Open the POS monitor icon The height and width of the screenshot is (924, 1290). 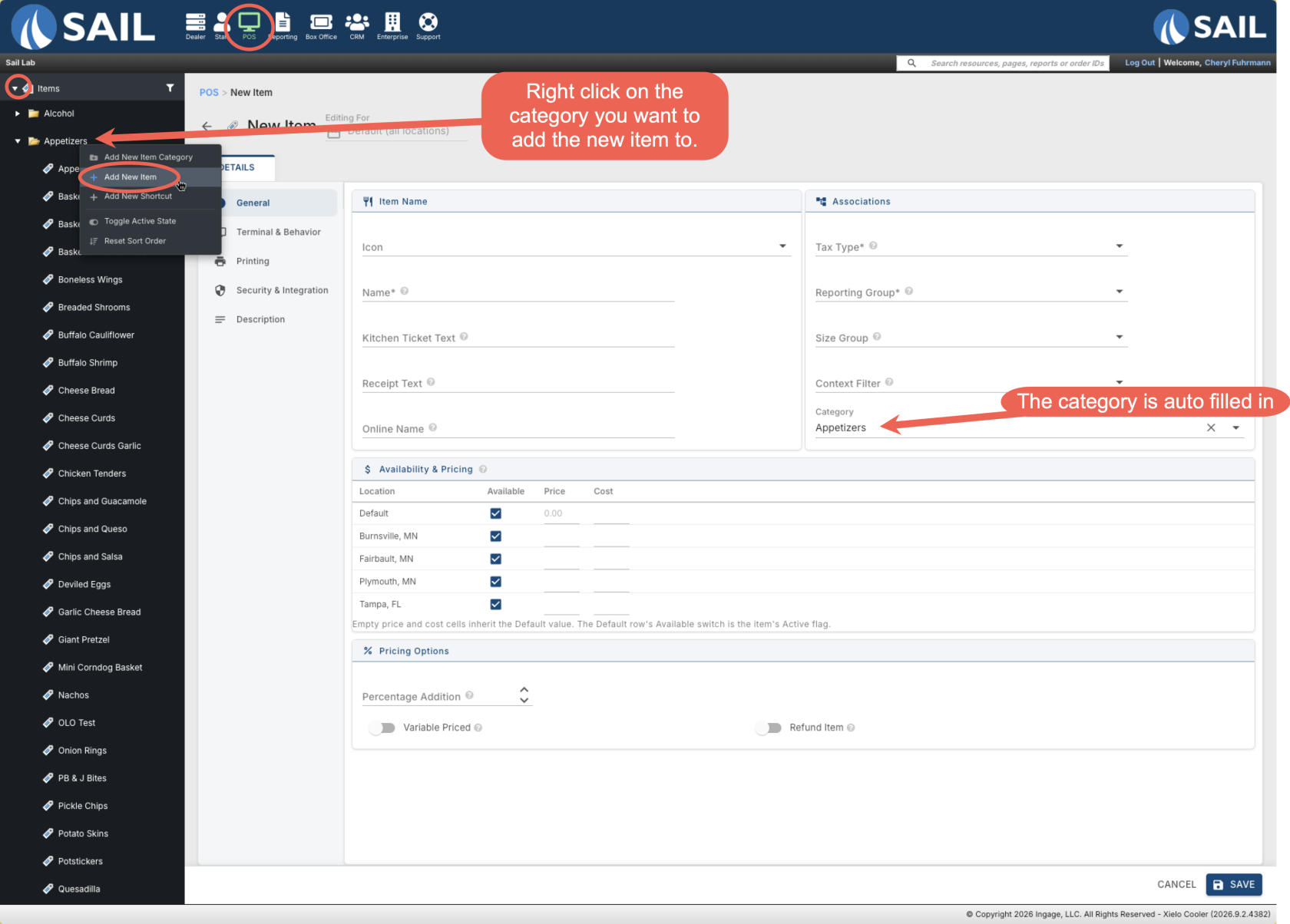[249, 26]
